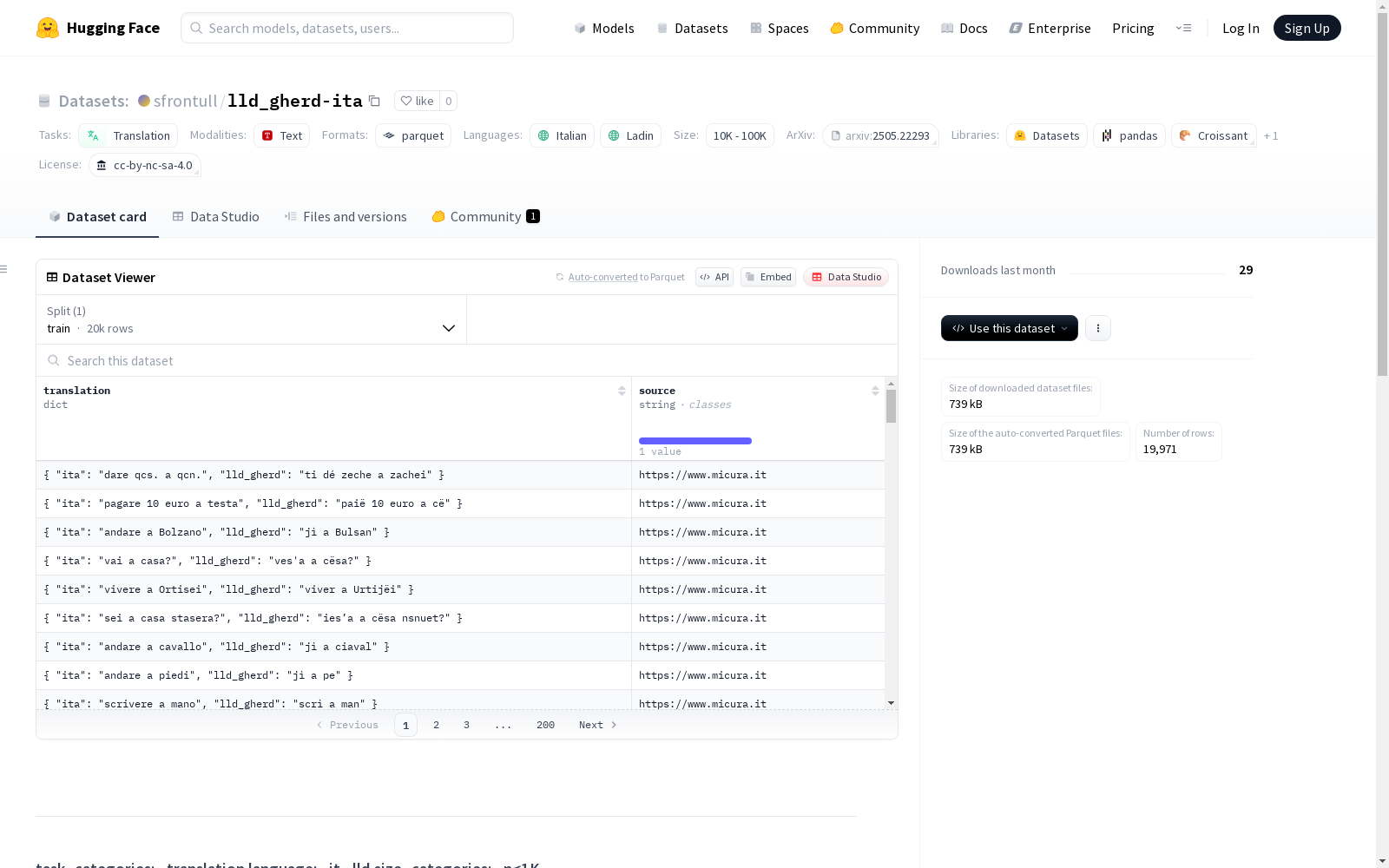Open Docs in the navbar

(964, 28)
